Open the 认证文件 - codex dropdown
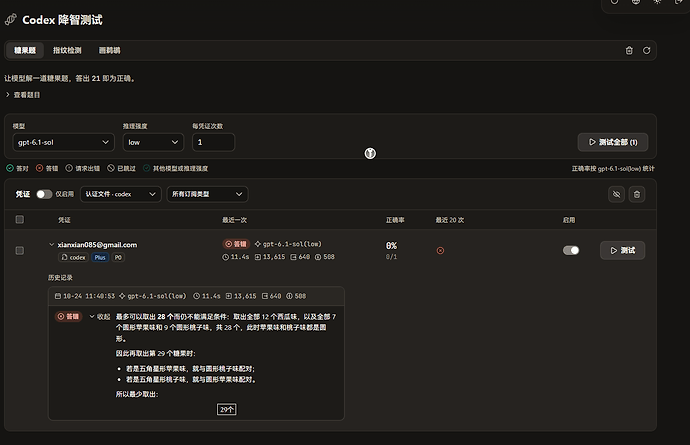 [121, 194]
